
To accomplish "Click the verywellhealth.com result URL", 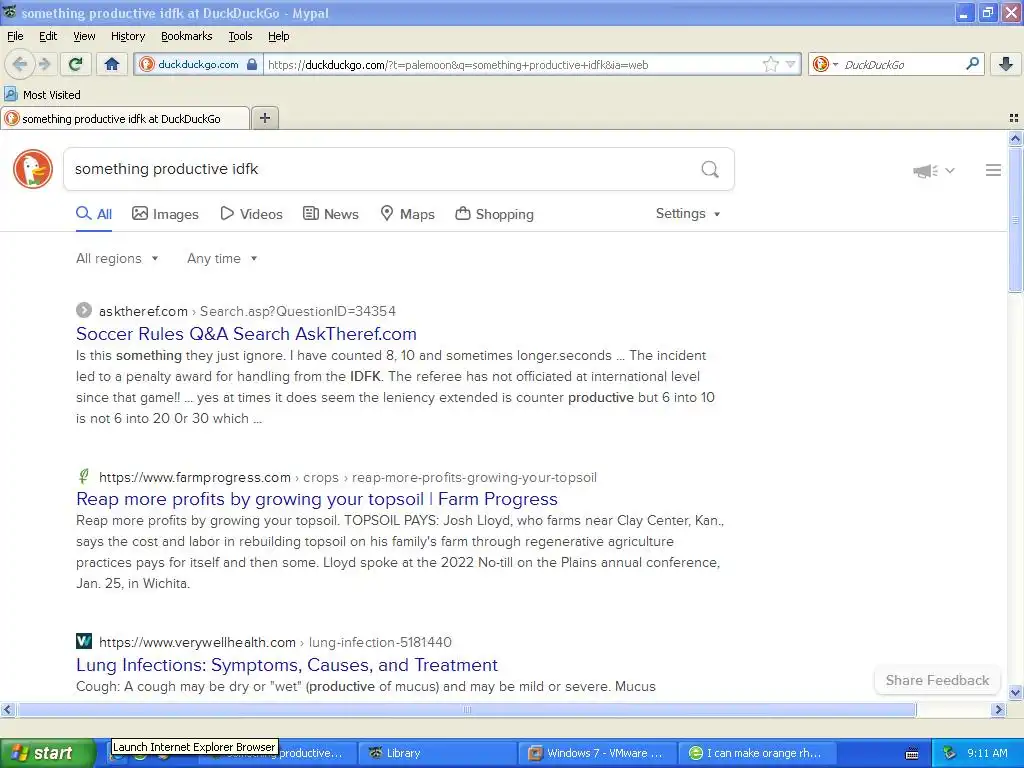I will pos(275,643).
